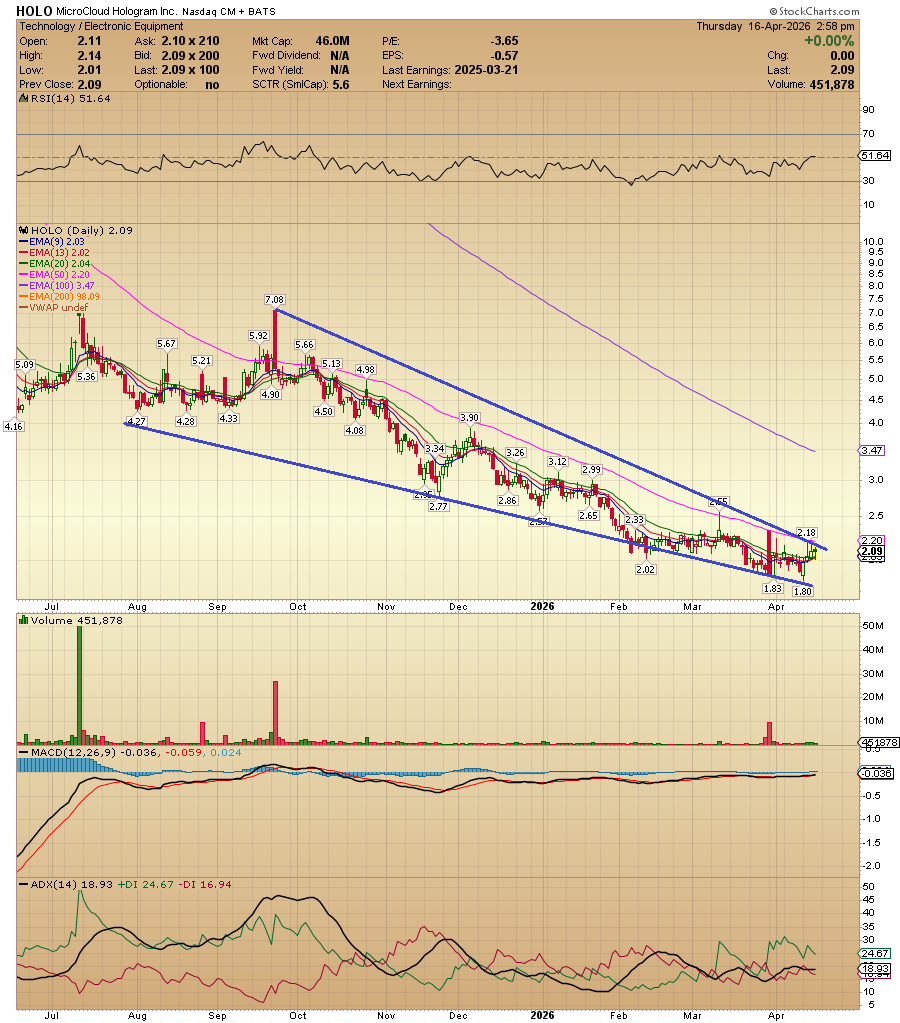Click the ADX(14) 18.93 legend

[x=72, y=885]
